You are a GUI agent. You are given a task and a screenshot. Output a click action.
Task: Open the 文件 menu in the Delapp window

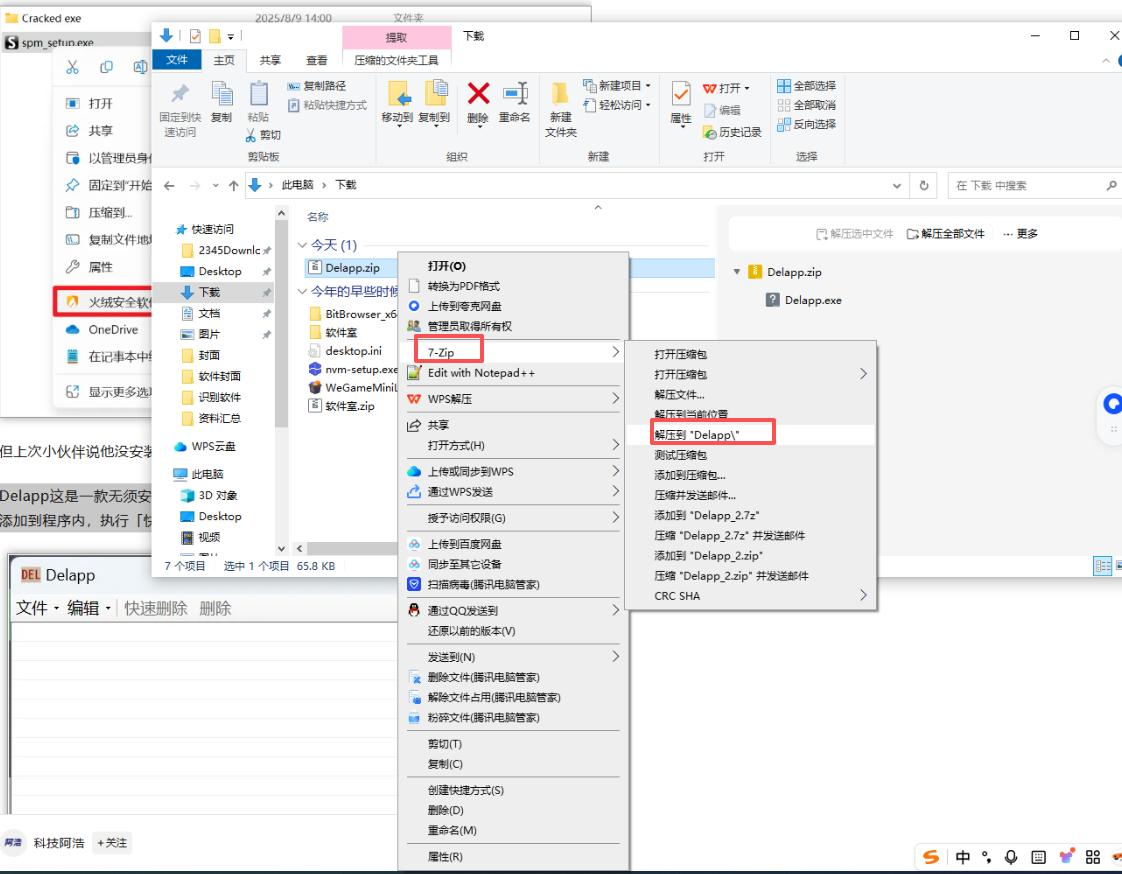[x=36, y=608]
